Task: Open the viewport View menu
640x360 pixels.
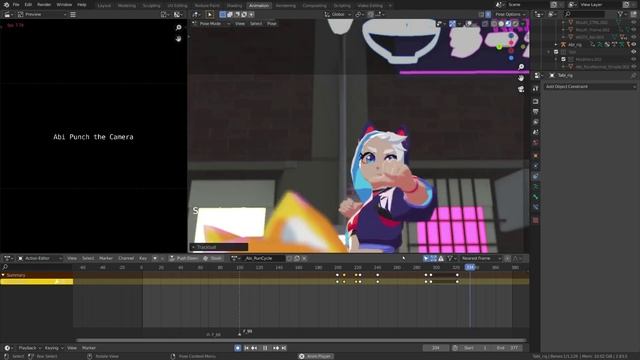Action: [x=240, y=24]
